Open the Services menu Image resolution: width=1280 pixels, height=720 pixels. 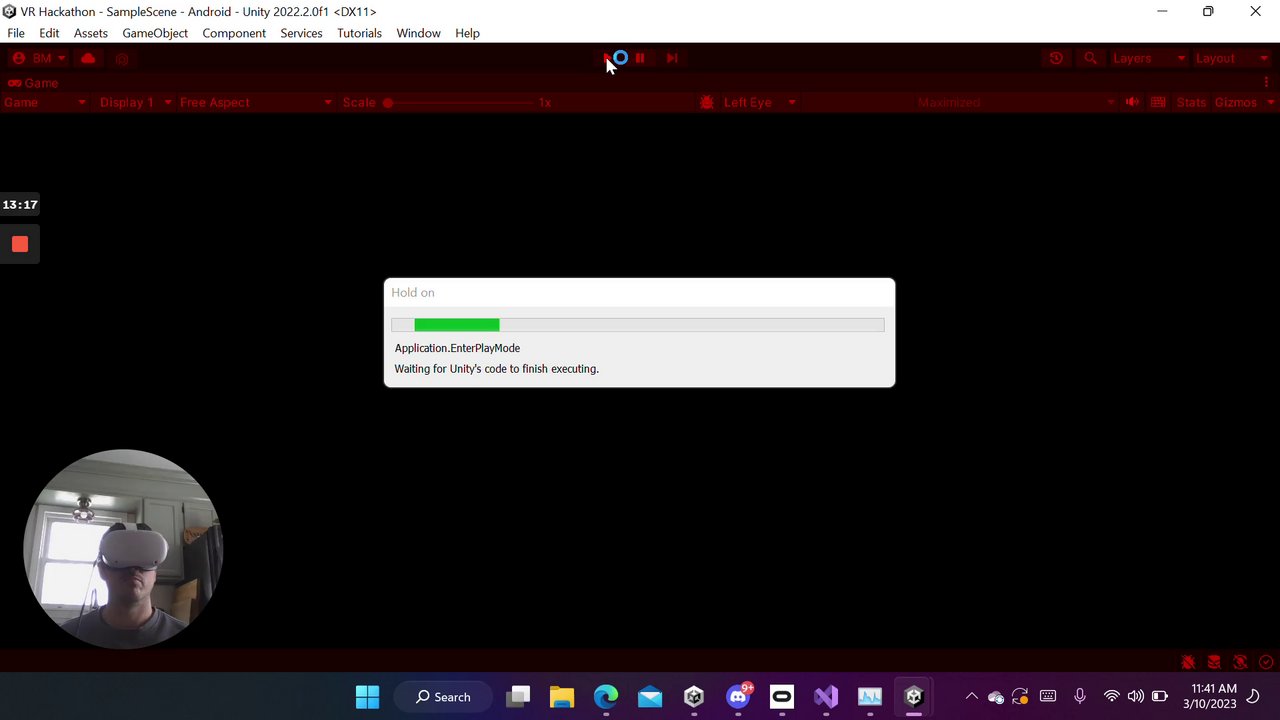(x=301, y=33)
